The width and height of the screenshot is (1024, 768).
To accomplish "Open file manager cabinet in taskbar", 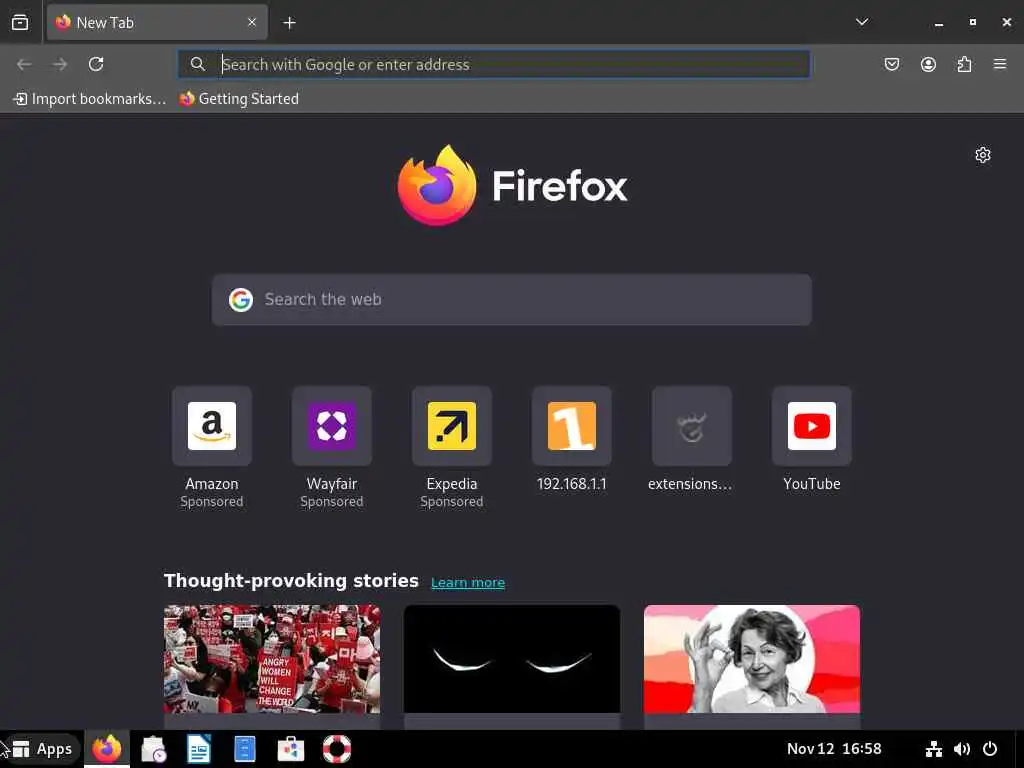I will (x=245, y=749).
